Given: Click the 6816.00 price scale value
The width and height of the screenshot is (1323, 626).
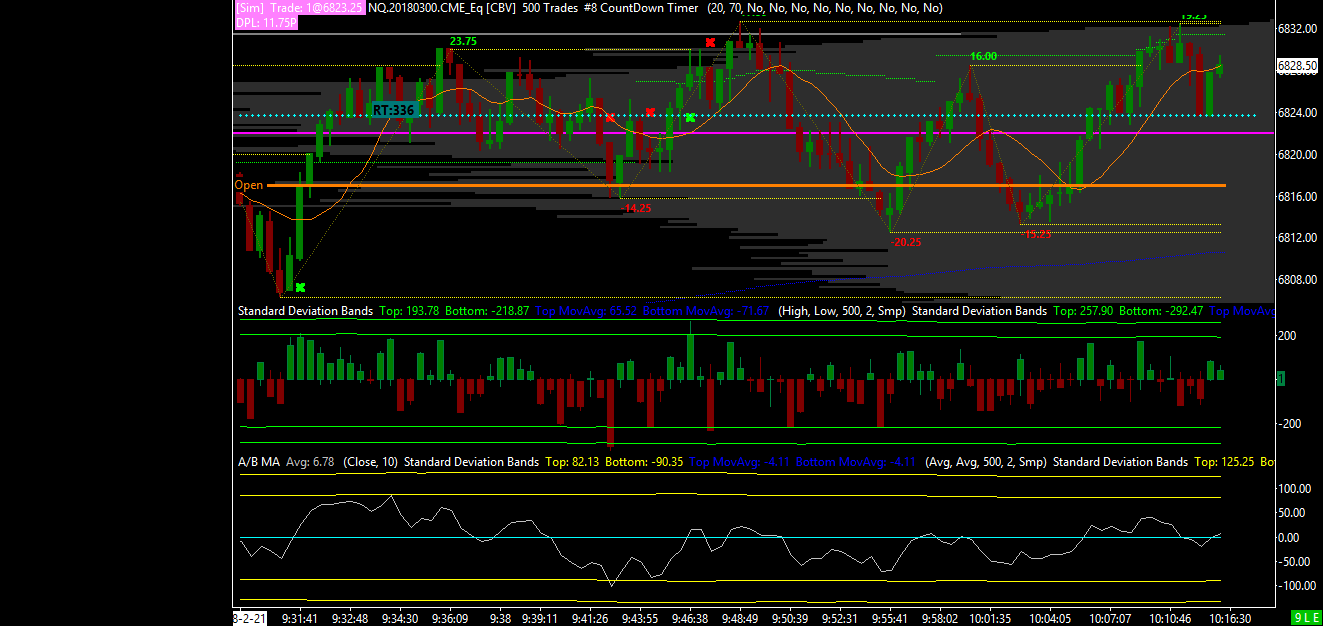Looking at the screenshot, I should pyautogui.click(x=1296, y=197).
